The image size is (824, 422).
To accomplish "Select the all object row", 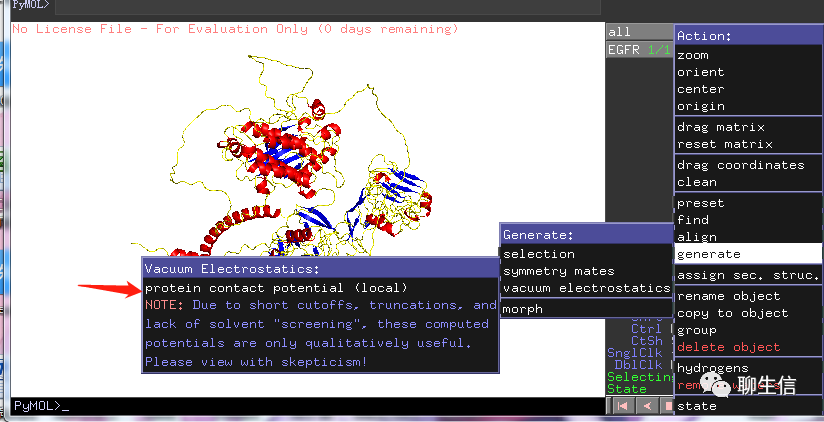I will point(640,32).
